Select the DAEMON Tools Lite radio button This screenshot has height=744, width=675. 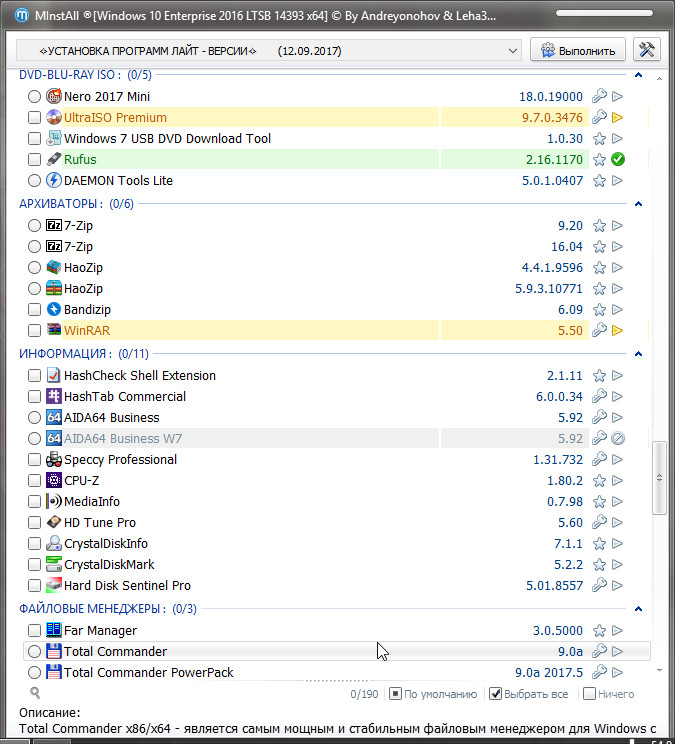pyautogui.click(x=35, y=181)
